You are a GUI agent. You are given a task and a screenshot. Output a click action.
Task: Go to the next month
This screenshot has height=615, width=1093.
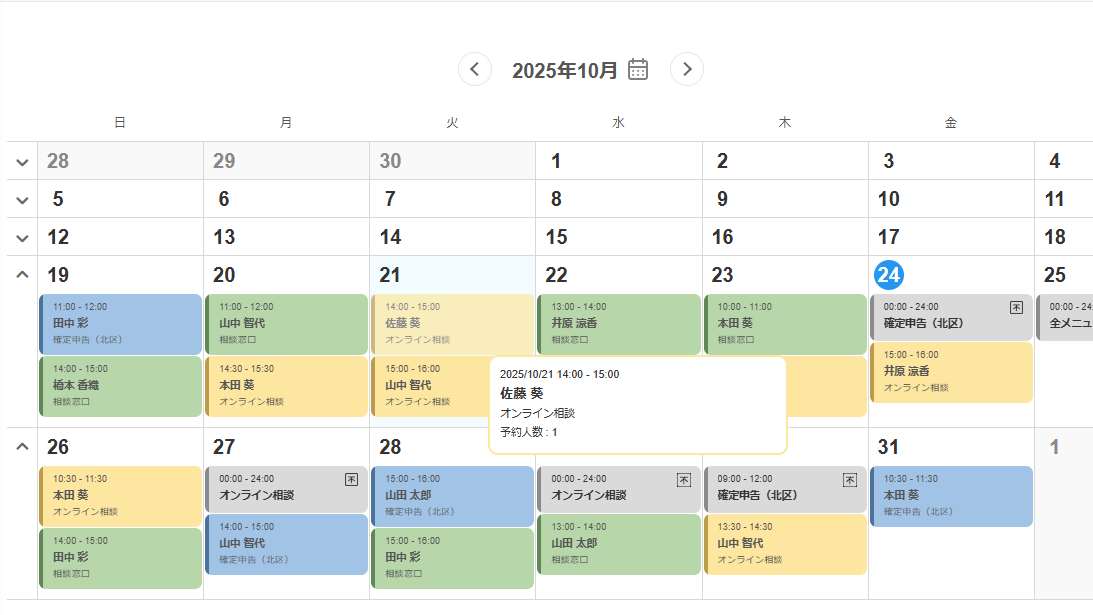click(x=687, y=69)
